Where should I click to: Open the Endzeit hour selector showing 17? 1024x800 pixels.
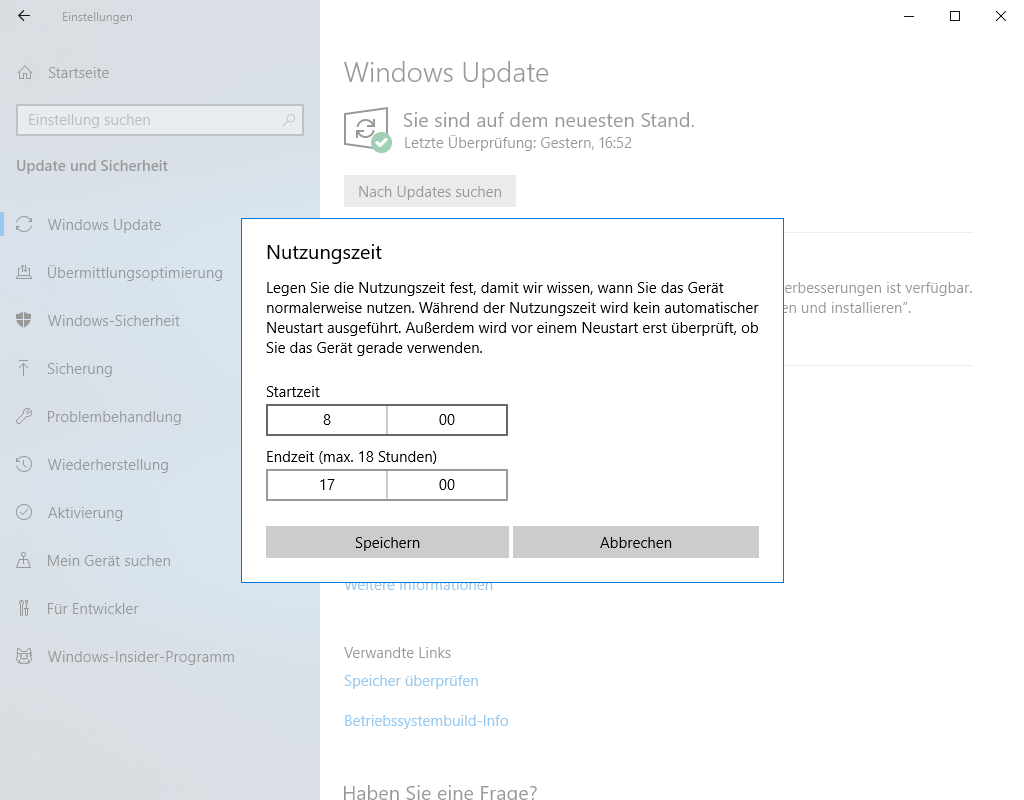pos(327,485)
